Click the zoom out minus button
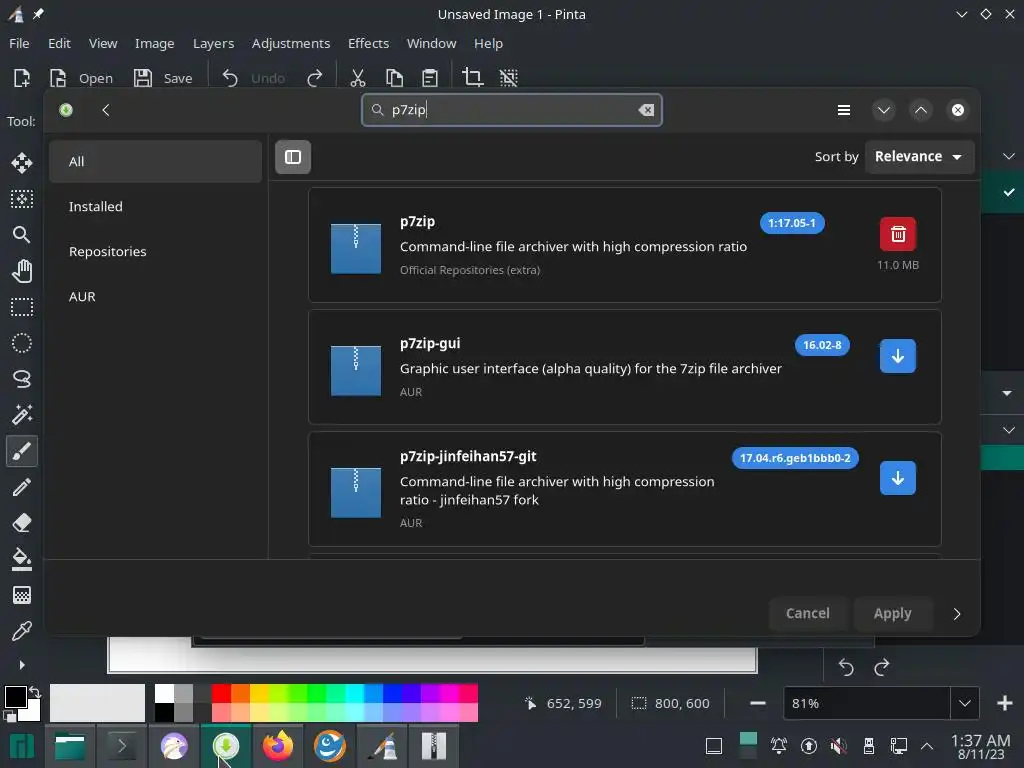Viewport: 1024px width, 768px height. click(x=758, y=703)
